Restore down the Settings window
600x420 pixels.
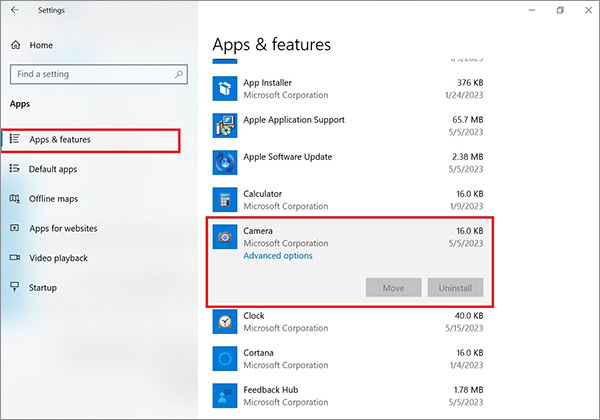(560, 10)
